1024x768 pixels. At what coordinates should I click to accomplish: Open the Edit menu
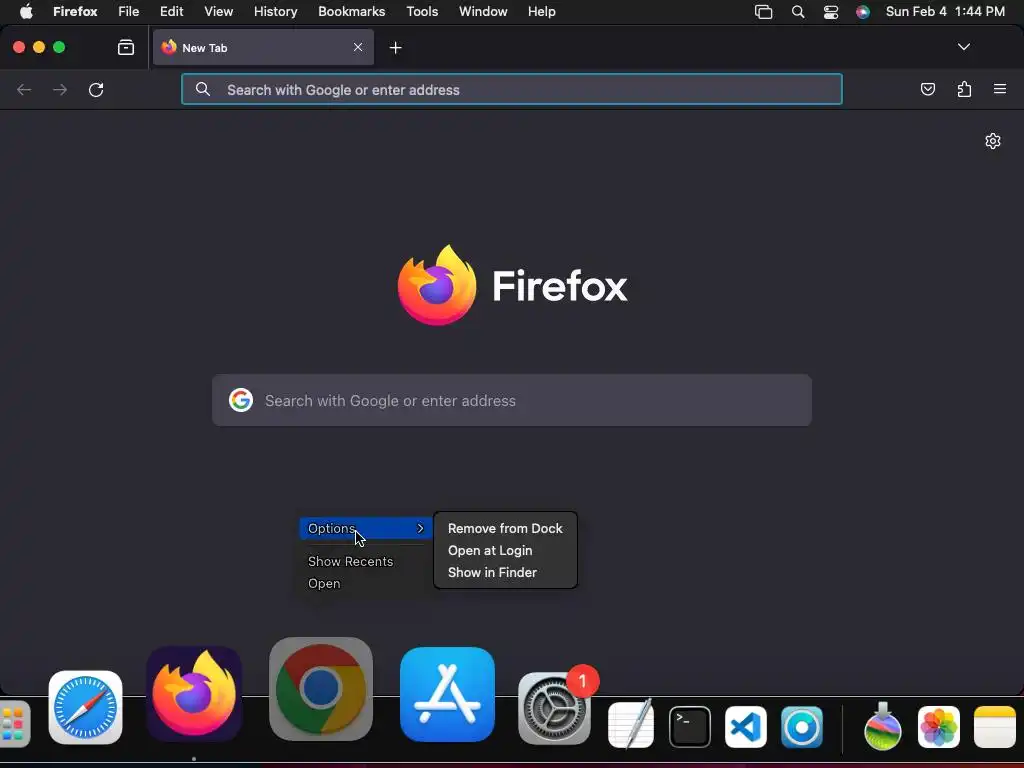click(172, 12)
